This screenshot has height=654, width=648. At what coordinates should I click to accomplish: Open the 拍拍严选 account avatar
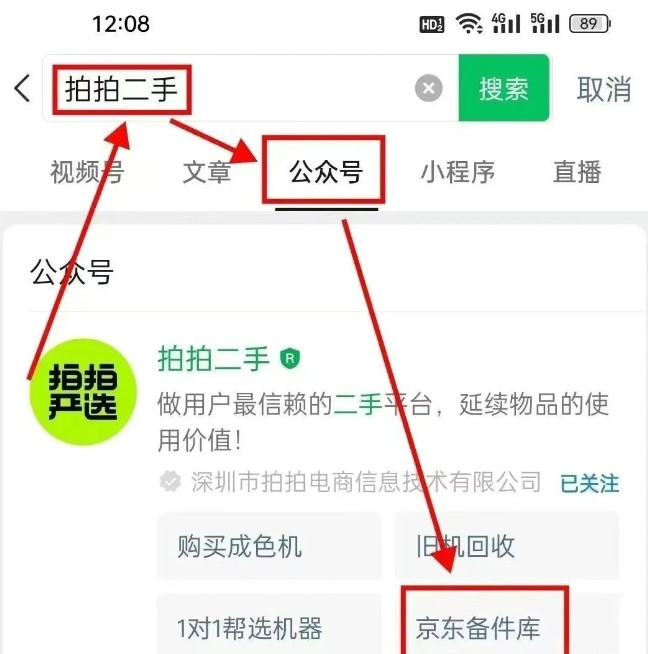[83, 392]
